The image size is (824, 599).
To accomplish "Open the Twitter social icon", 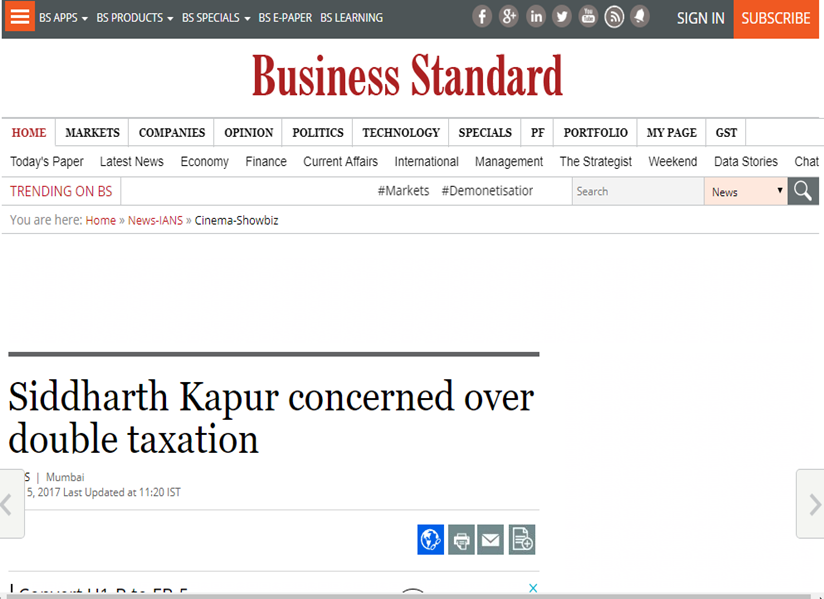I will point(562,17).
